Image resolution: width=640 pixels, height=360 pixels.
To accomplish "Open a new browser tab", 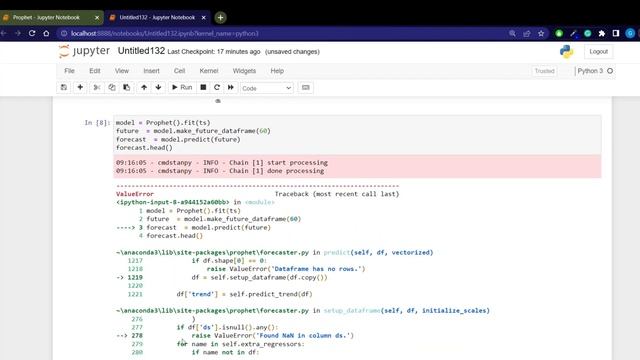I will pyautogui.click(x=220, y=18).
